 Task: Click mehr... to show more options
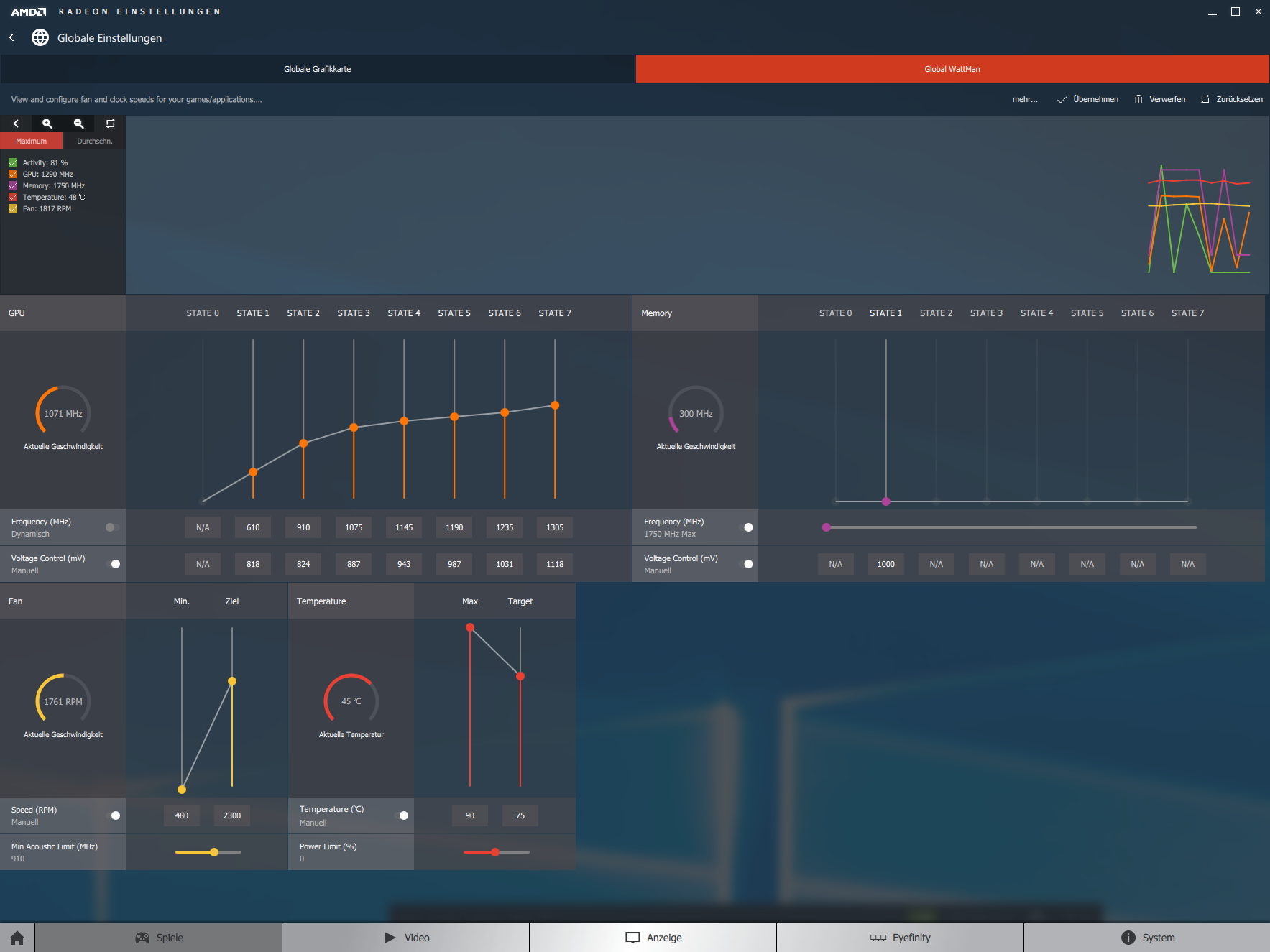(1025, 100)
